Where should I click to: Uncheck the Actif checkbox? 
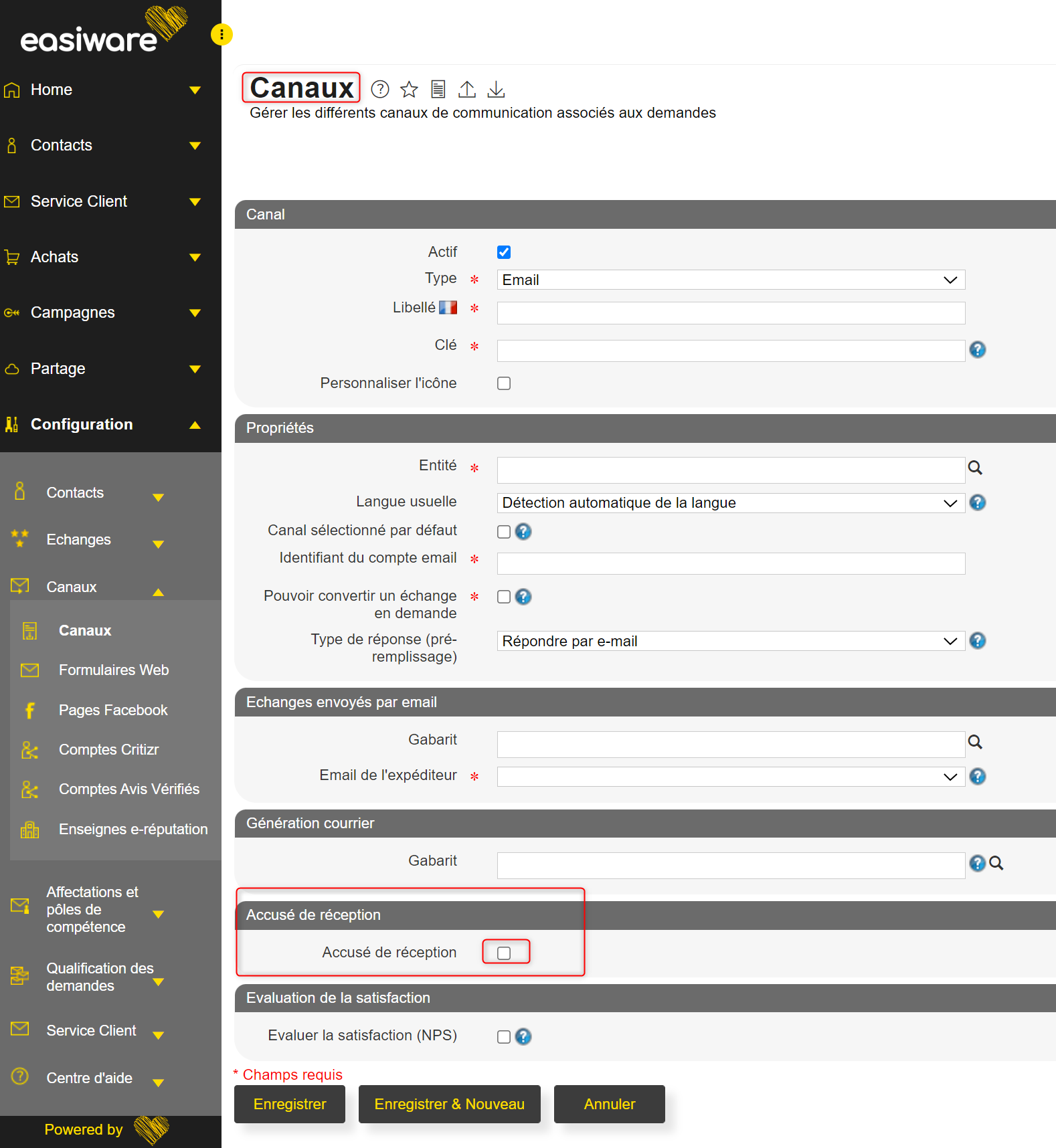pyautogui.click(x=504, y=252)
